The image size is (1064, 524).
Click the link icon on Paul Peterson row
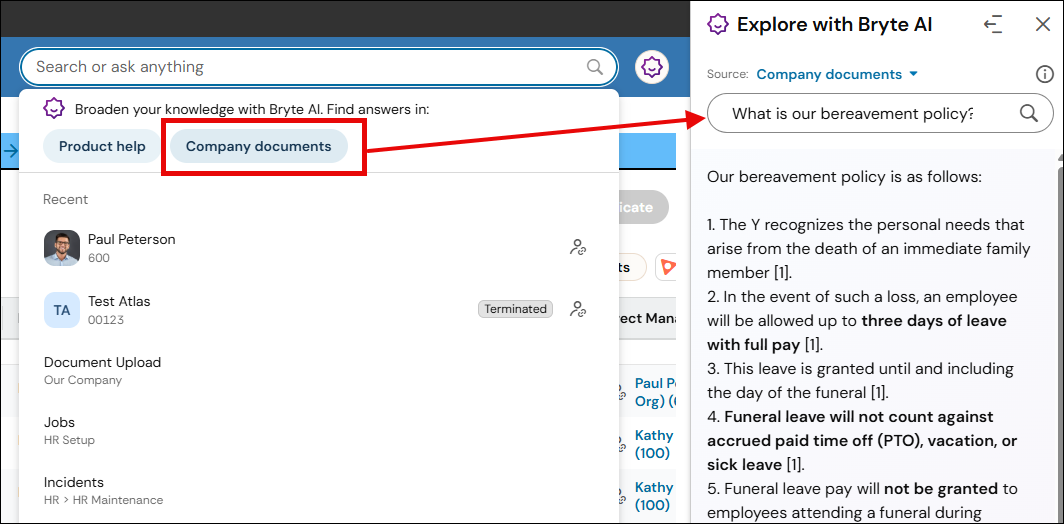[577, 248]
